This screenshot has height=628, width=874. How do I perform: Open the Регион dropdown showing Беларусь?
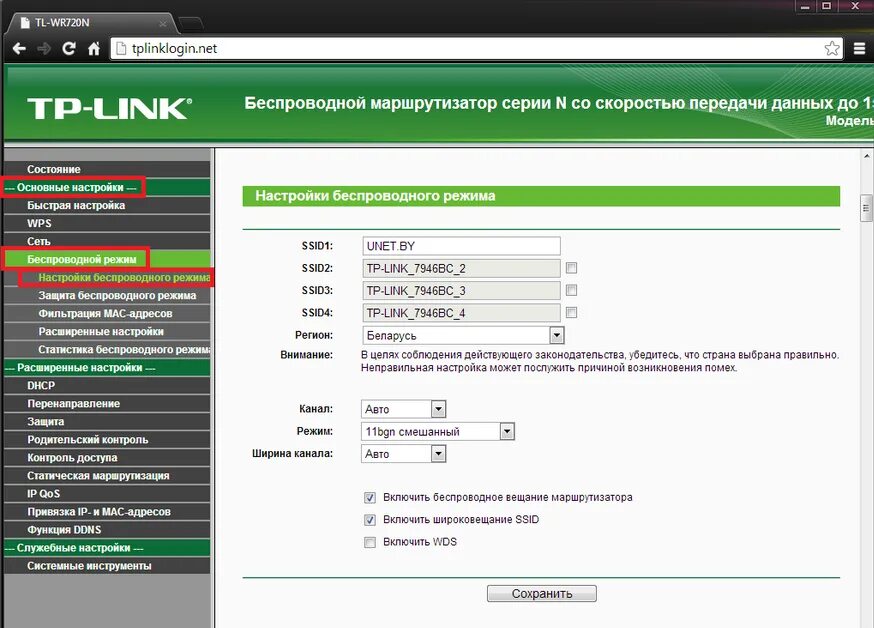coord(463,335)
